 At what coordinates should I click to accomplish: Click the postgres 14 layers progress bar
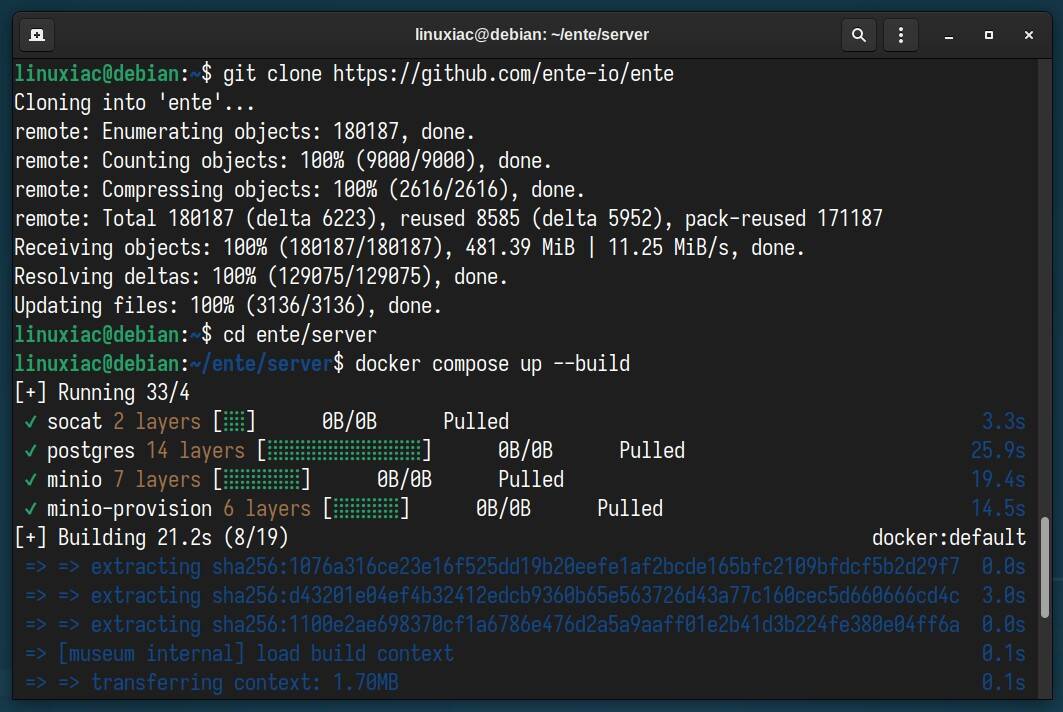tap(344, 451)
